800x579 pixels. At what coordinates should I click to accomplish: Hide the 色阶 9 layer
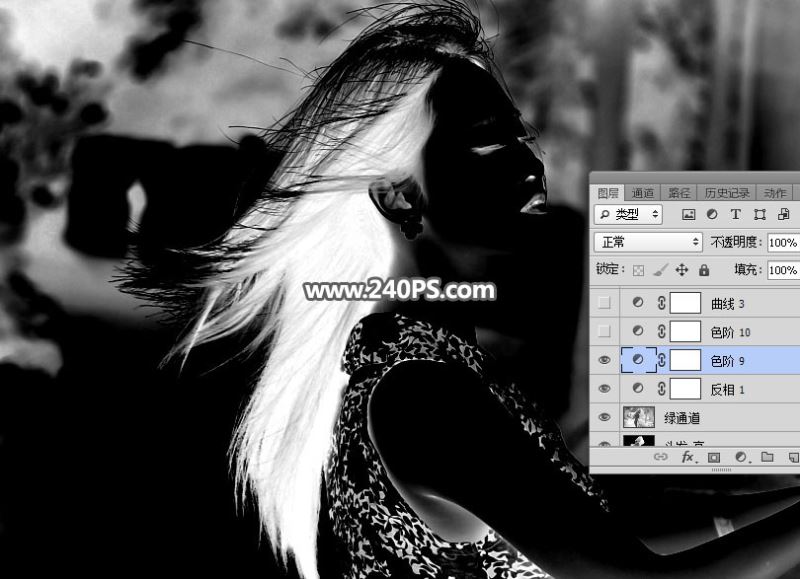[604, 360]
